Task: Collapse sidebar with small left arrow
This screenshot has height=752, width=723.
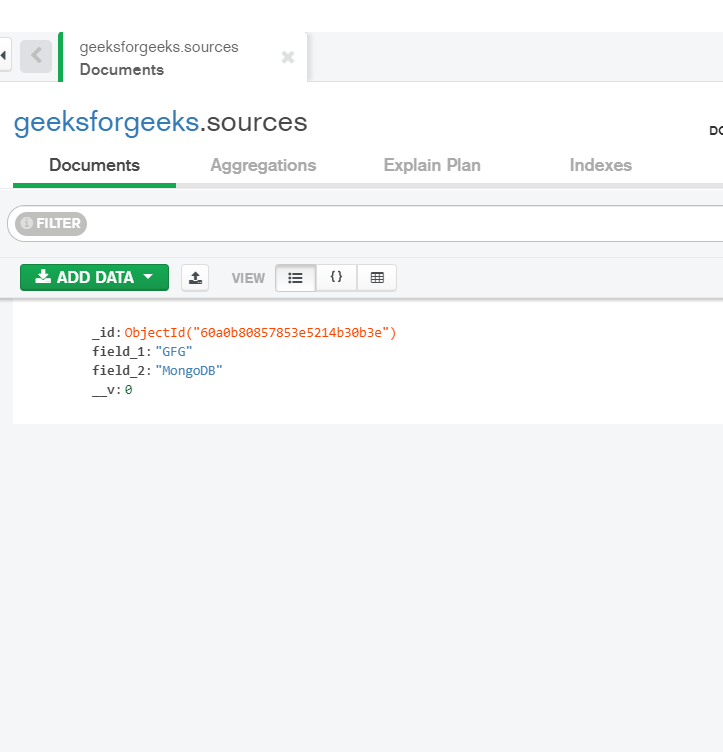Action: coord(4,56)
